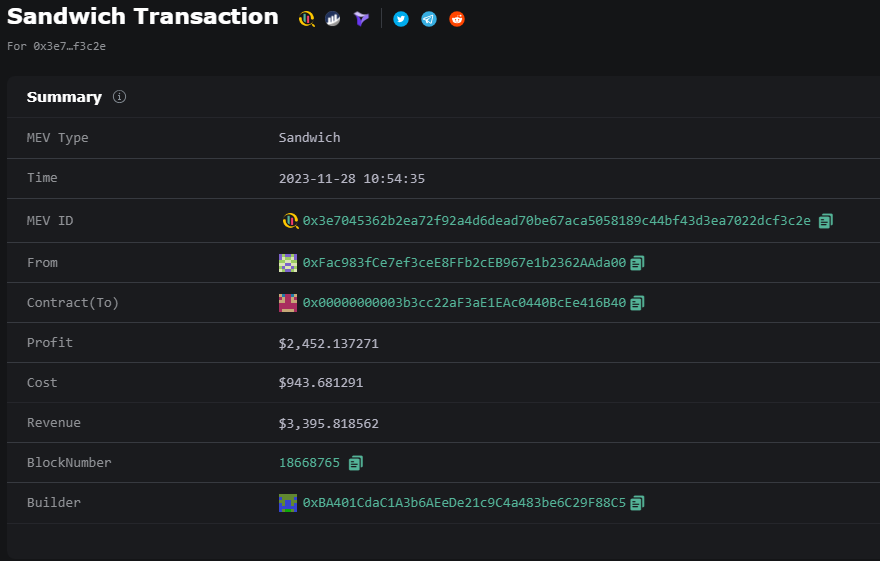Open the MEV ID transaction hash link

point(557,221)
